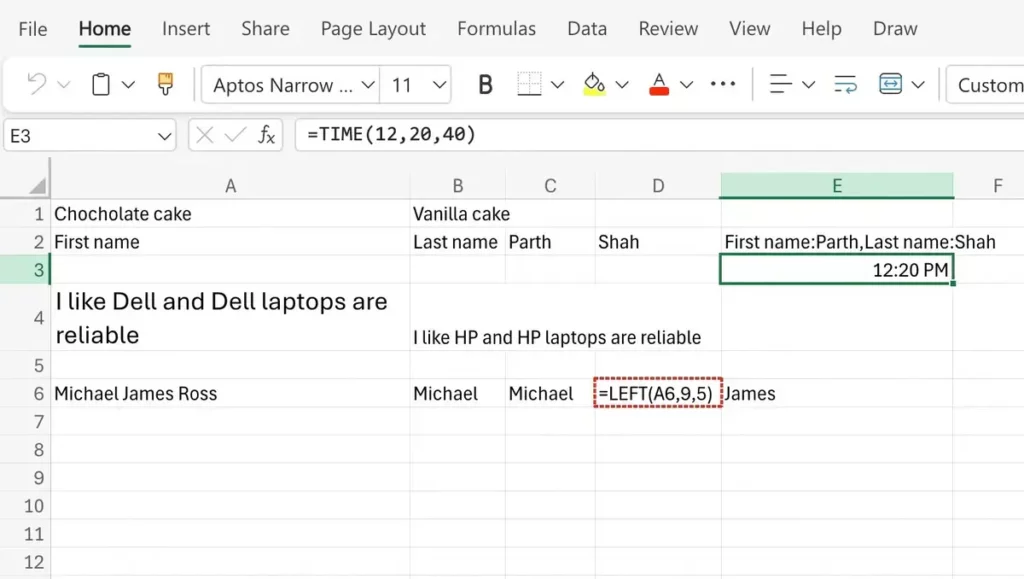Open the Page Layout tab

[373, 29]
